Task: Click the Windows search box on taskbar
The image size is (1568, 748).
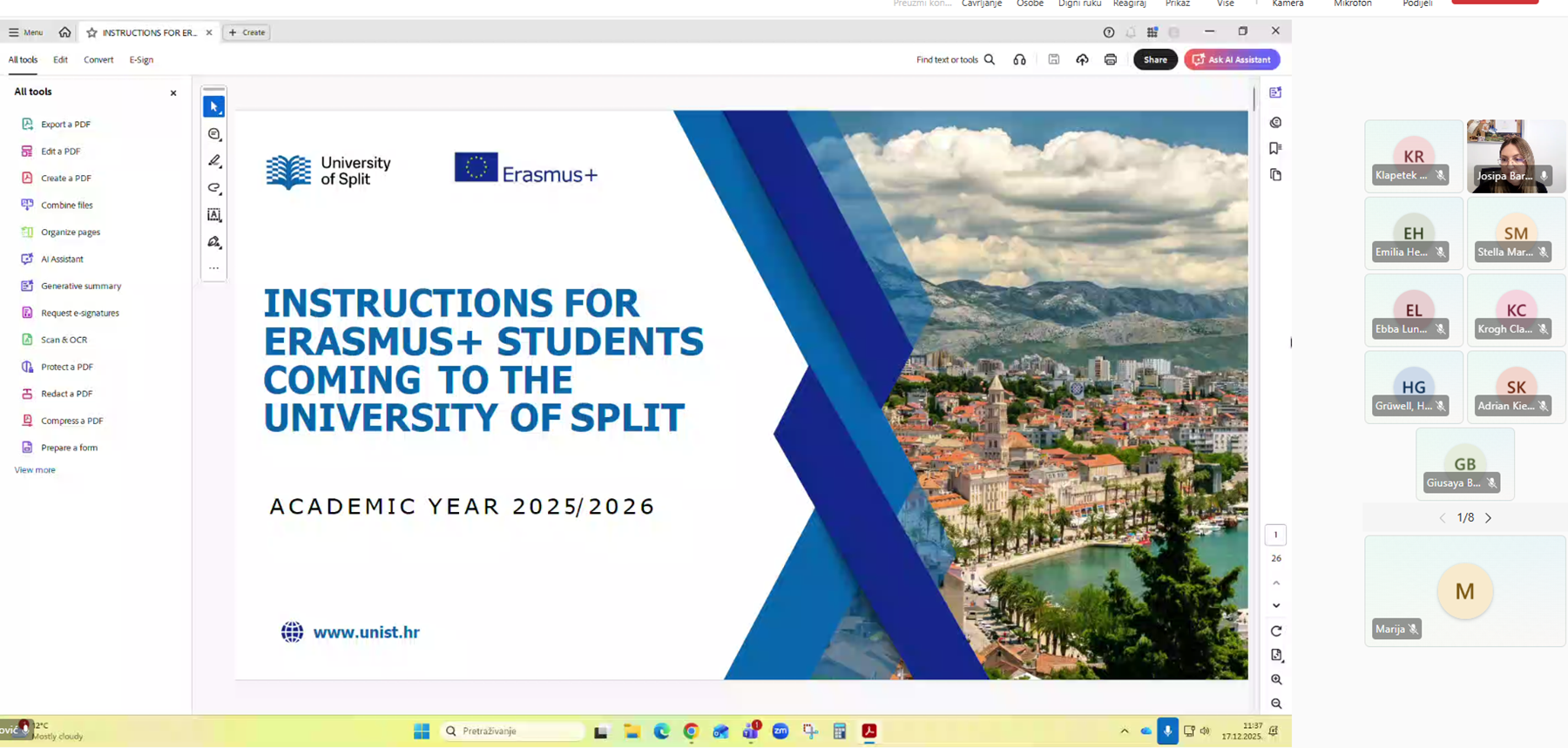Action: (514, 731)
